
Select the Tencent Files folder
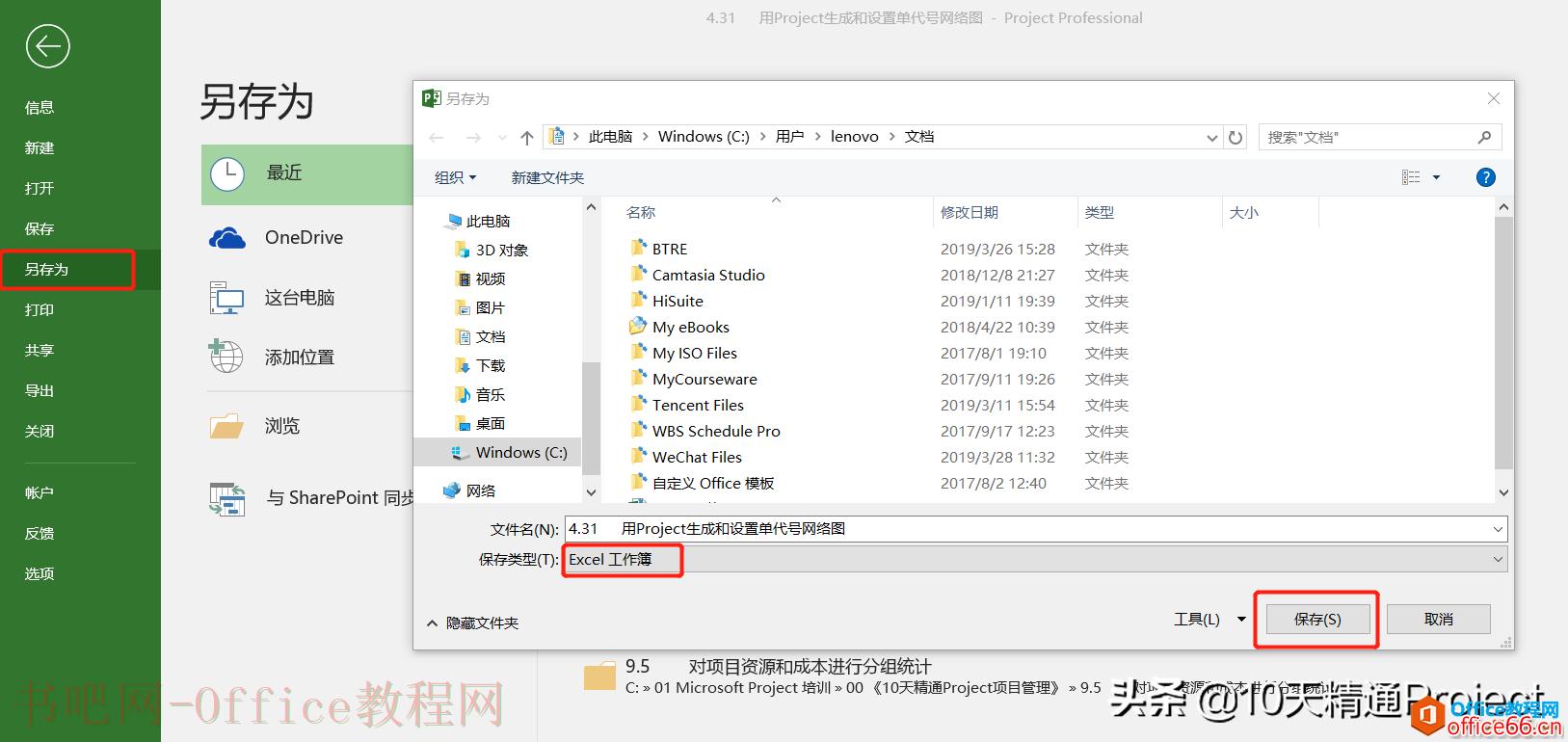pyautogui.click(x=698, y=405)
